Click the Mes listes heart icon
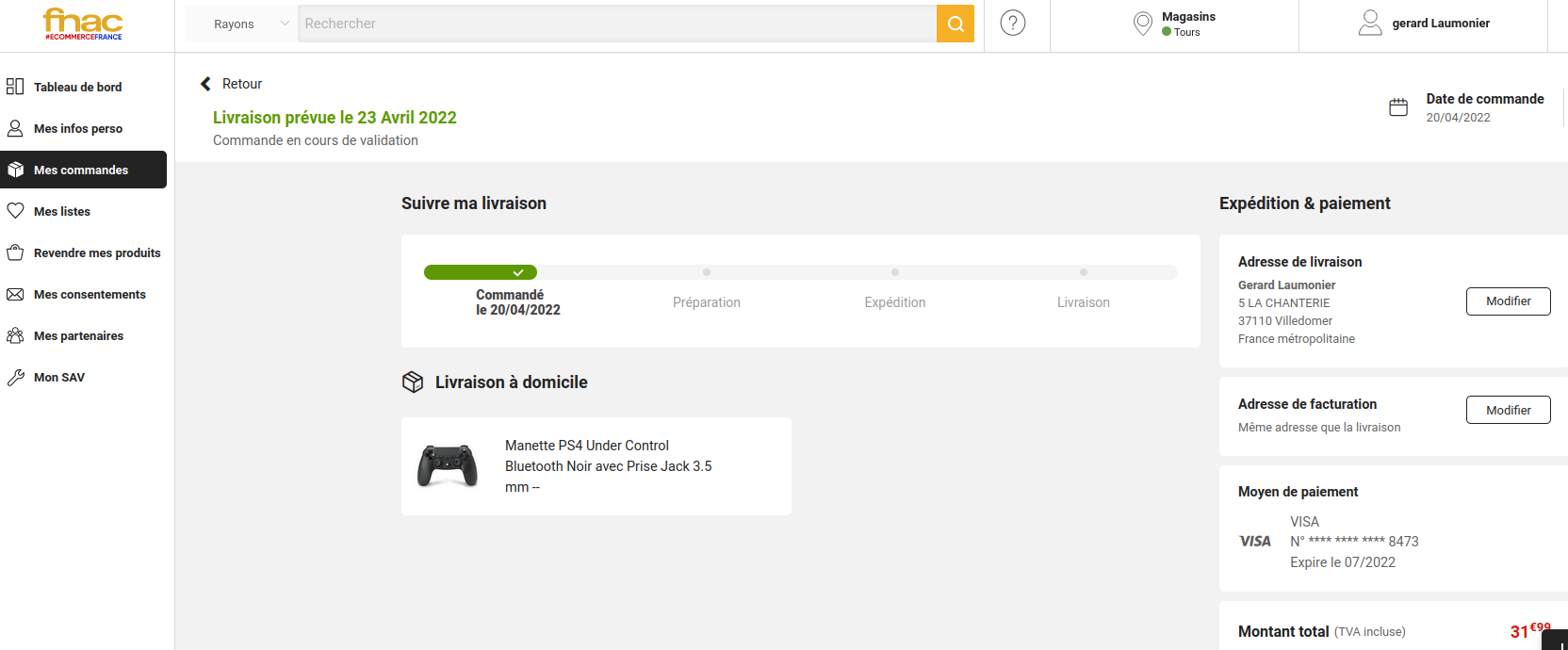Screen dimensions: 1568x650 tap(15, 211)
